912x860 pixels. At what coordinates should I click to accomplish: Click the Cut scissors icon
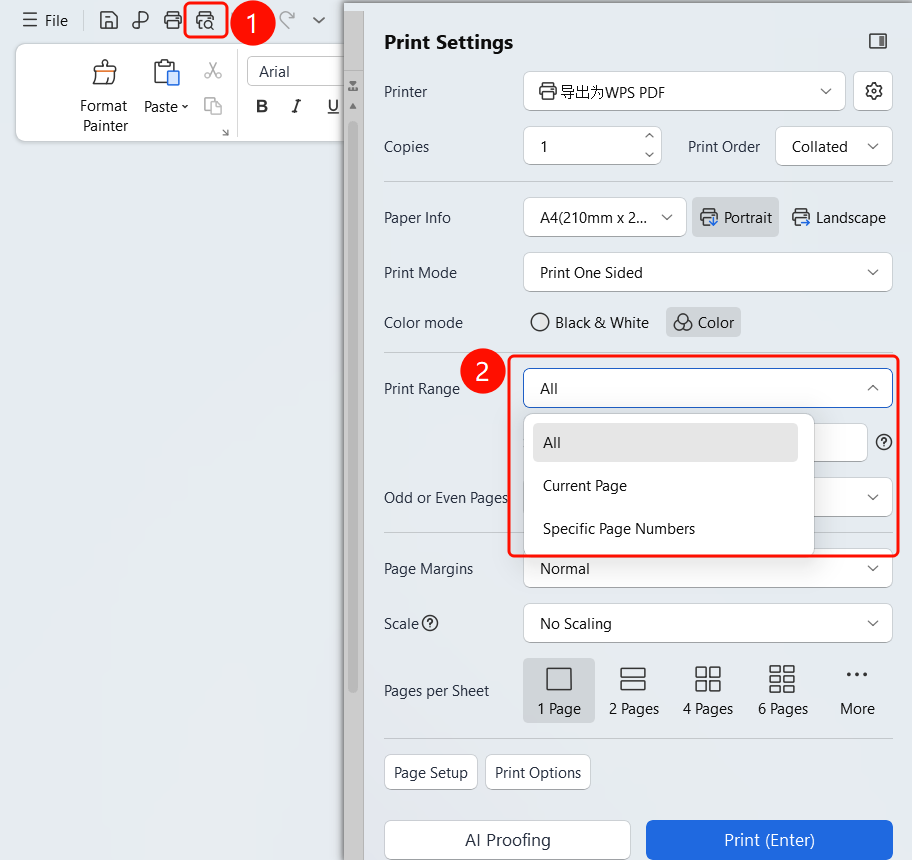213,71
